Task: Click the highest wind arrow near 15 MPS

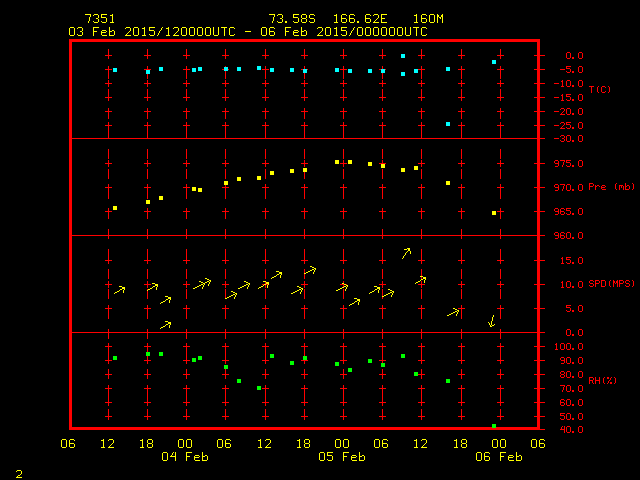Action: [406, 253]
